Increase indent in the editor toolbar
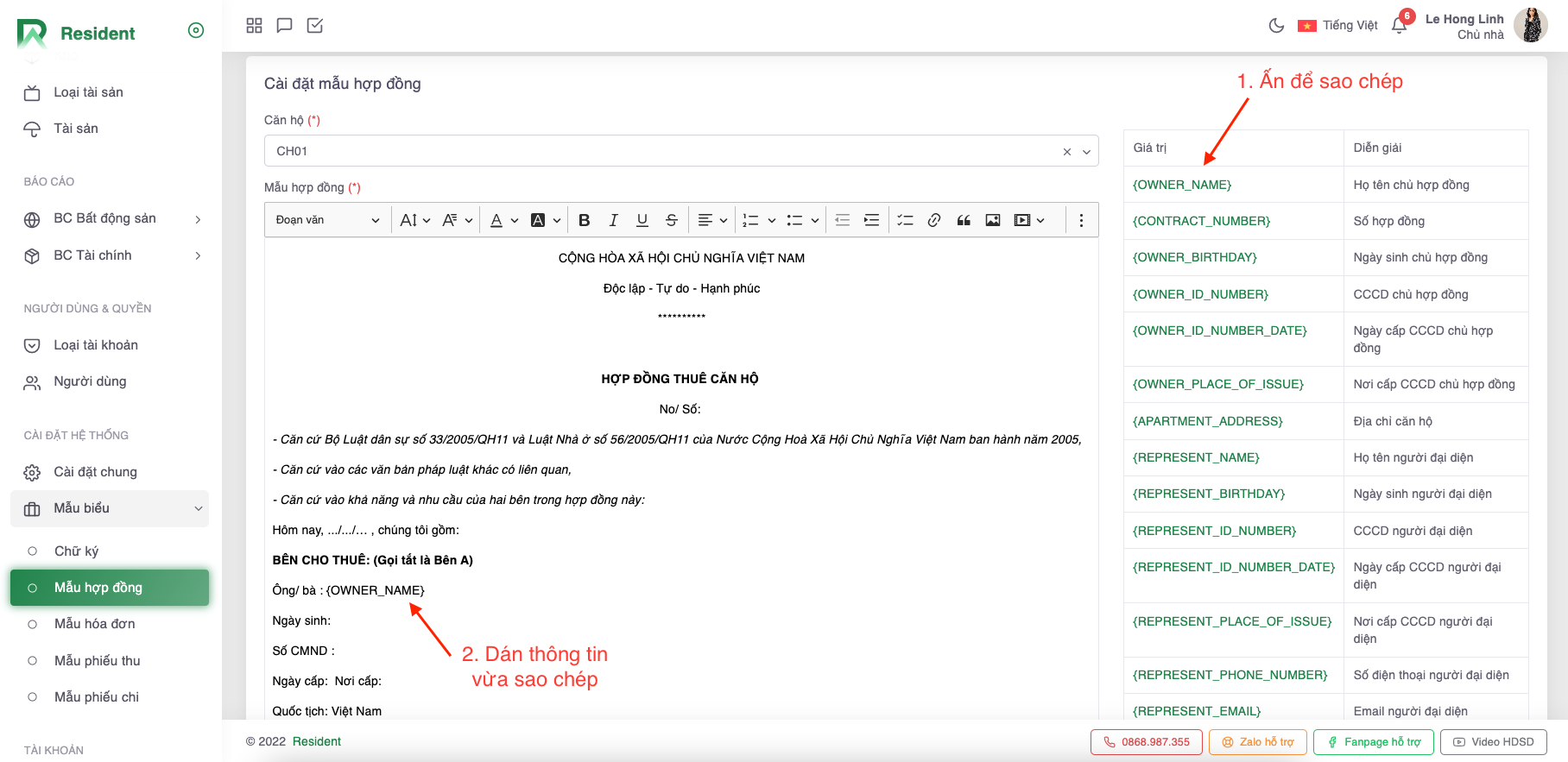The width and height of the screenshot is (1568, 762). tap(872, 220)
